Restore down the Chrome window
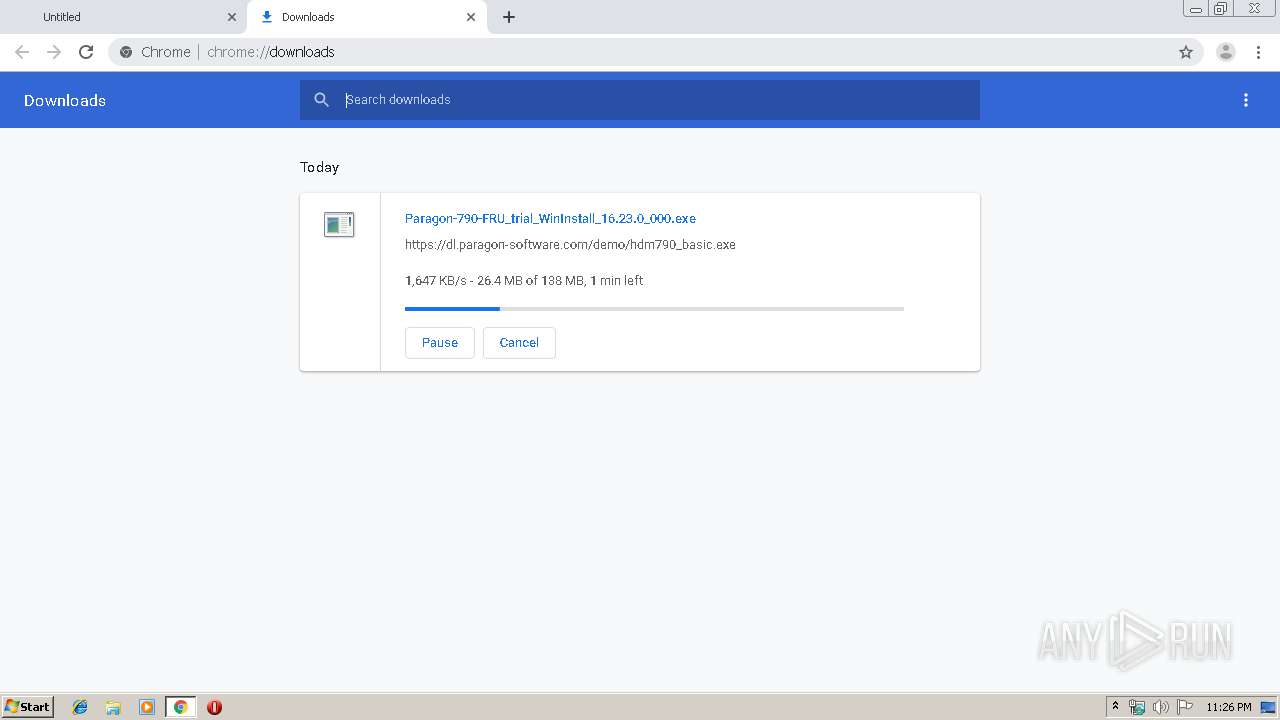The width and height of the screenshot is (1280, 720). (1221, 9)
